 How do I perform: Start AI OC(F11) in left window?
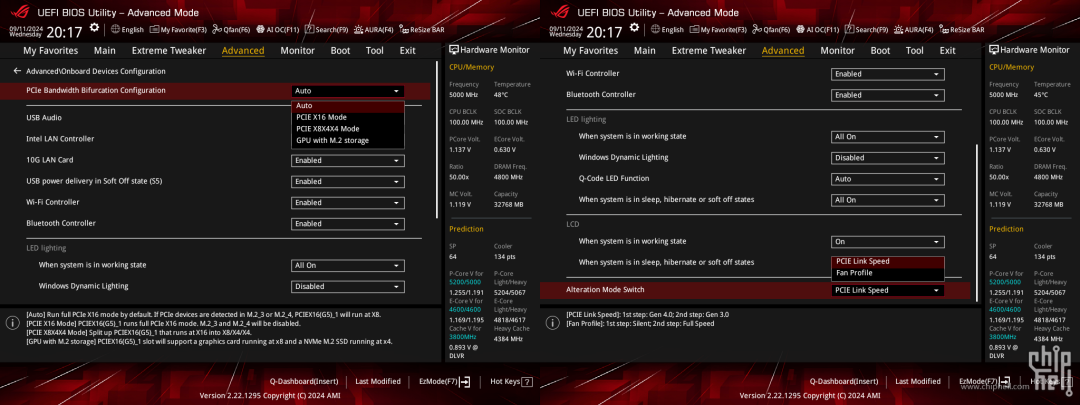click(278, 30)
